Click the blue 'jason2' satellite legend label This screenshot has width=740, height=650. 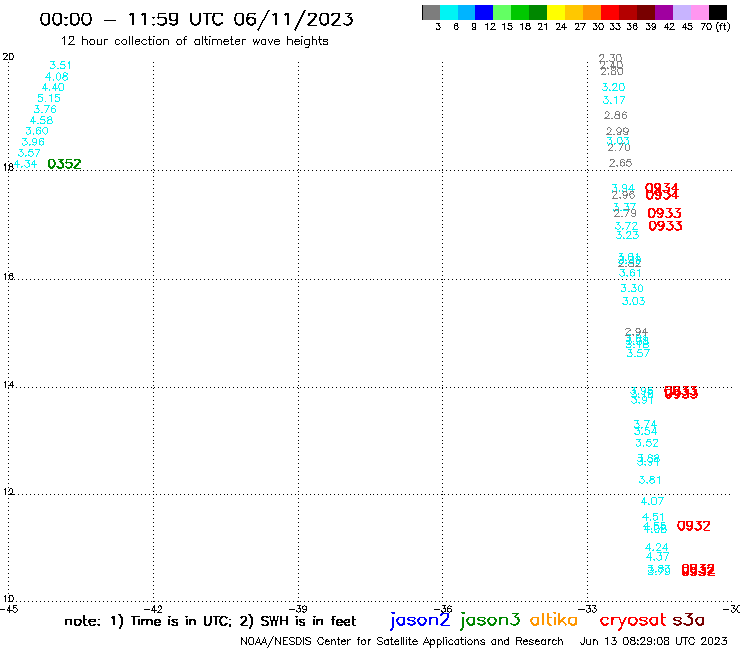[420, 620]
